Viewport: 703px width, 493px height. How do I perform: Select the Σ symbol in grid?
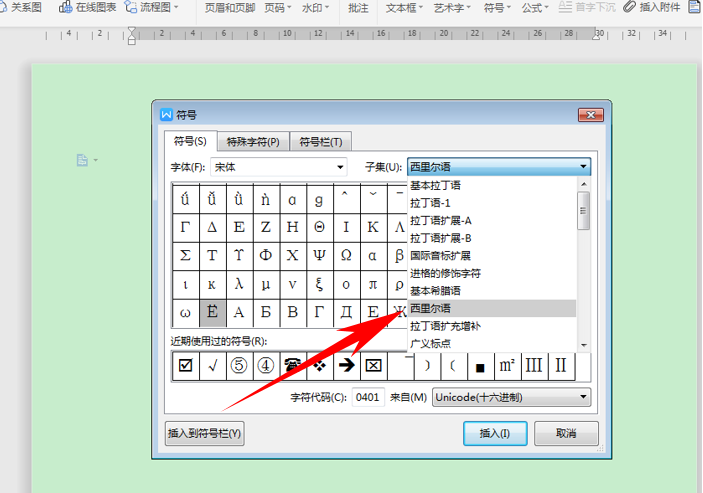[185, 255]
